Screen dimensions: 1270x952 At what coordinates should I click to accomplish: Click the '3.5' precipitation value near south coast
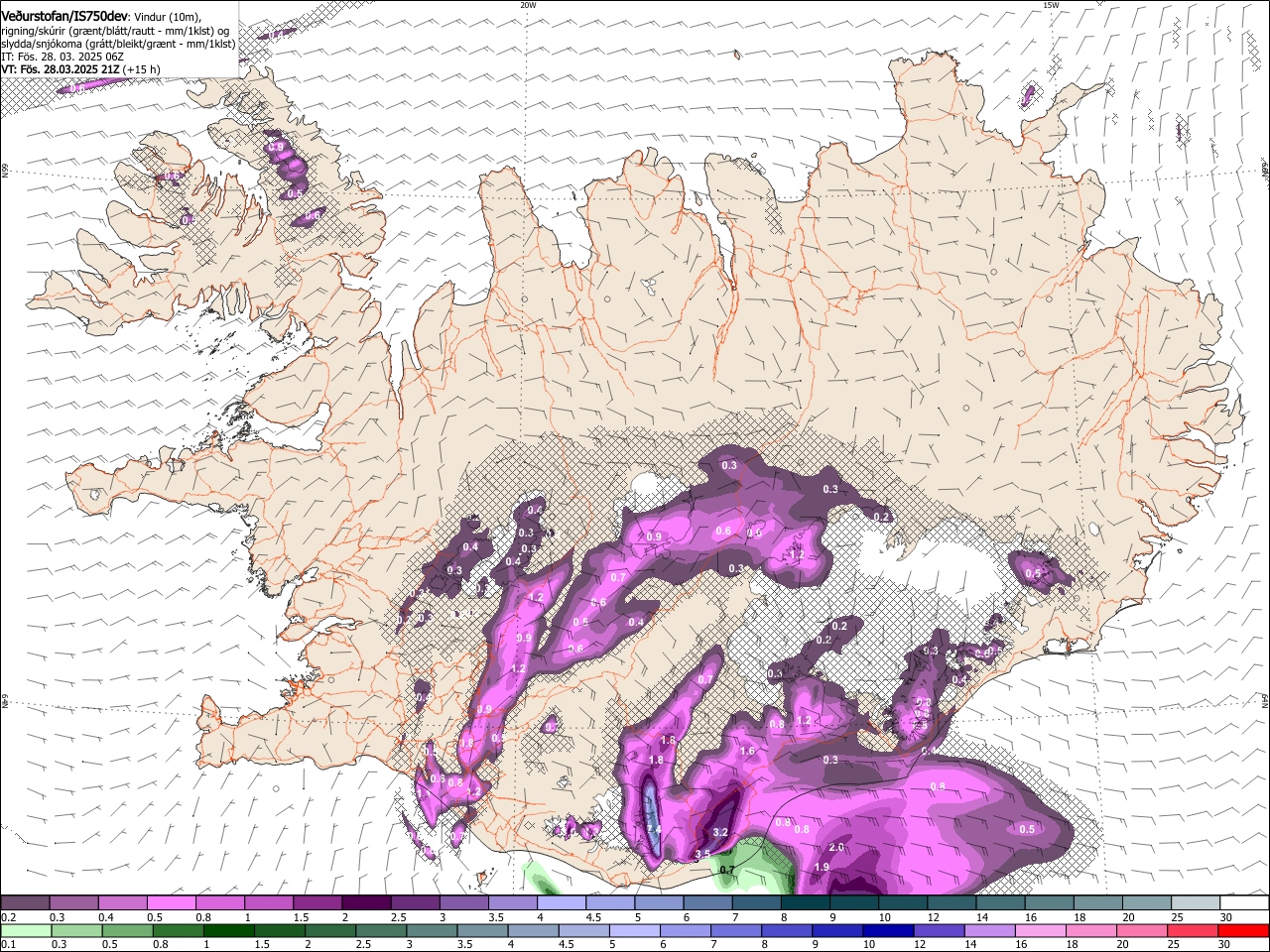coord(701,853)
